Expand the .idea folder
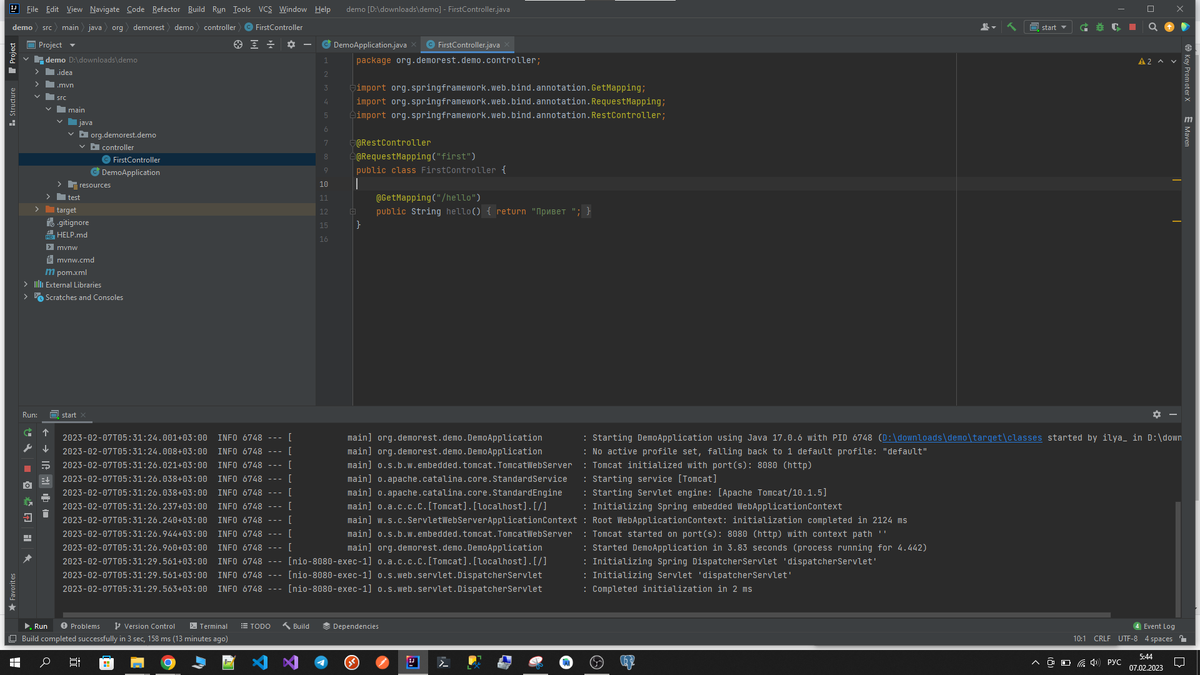The image size is (1200, 675). [x=37, y=72]
